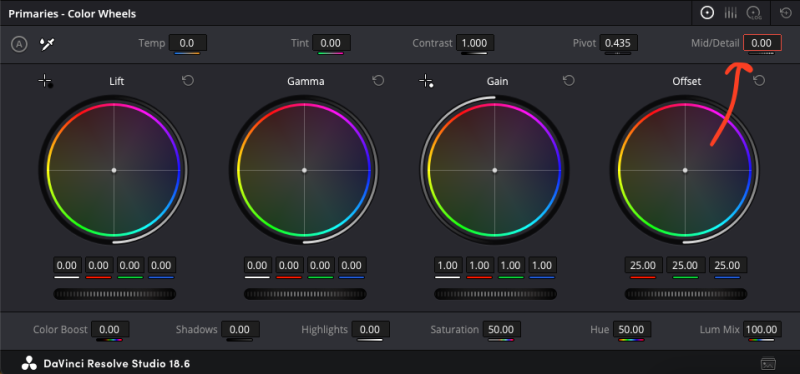The width and height of the screenshot is (800, 374).
Task: Select the Lum Mix value field
Action: click(762, 329)
